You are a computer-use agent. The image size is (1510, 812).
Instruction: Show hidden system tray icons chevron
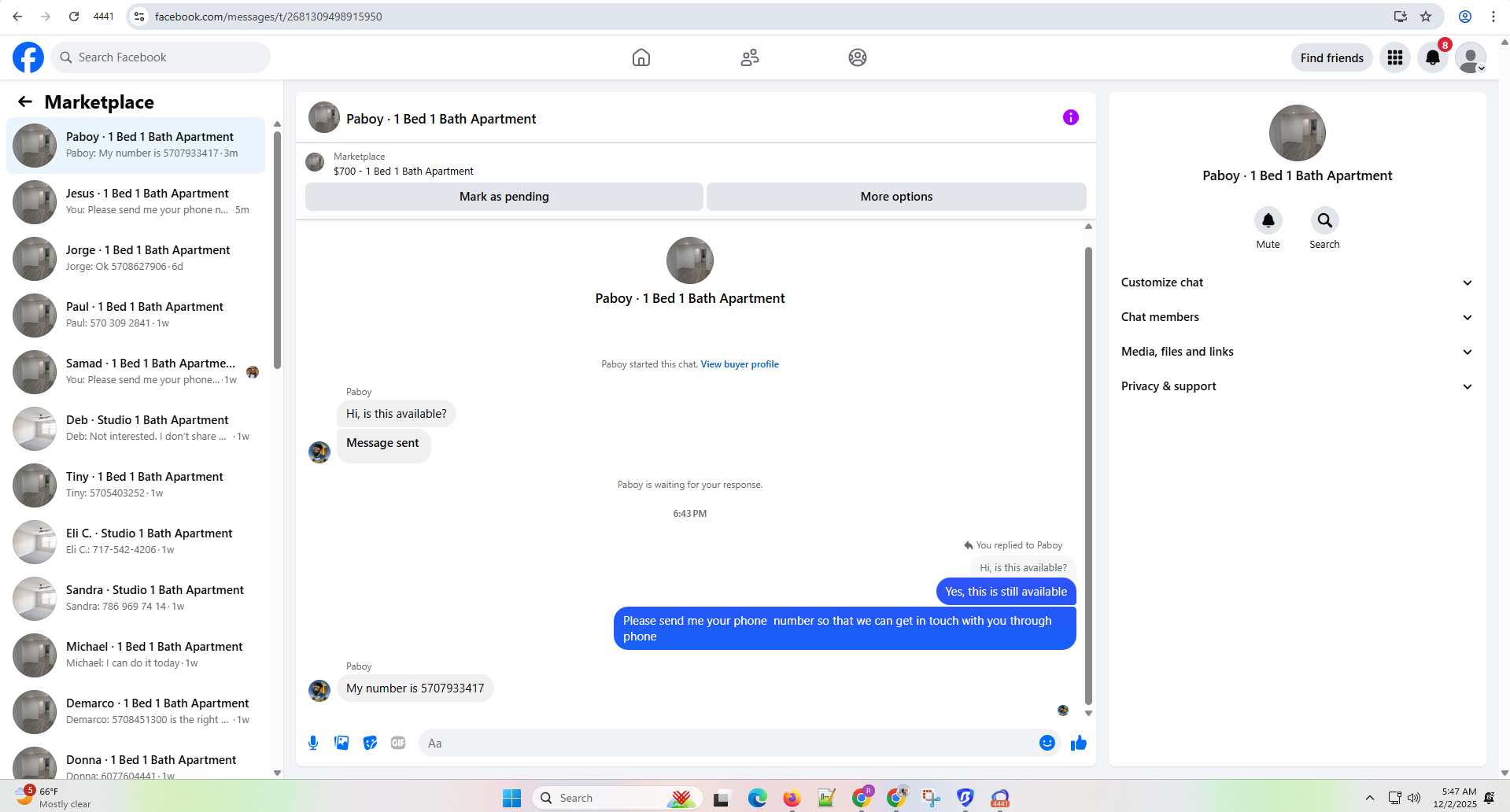point(1369,798)
